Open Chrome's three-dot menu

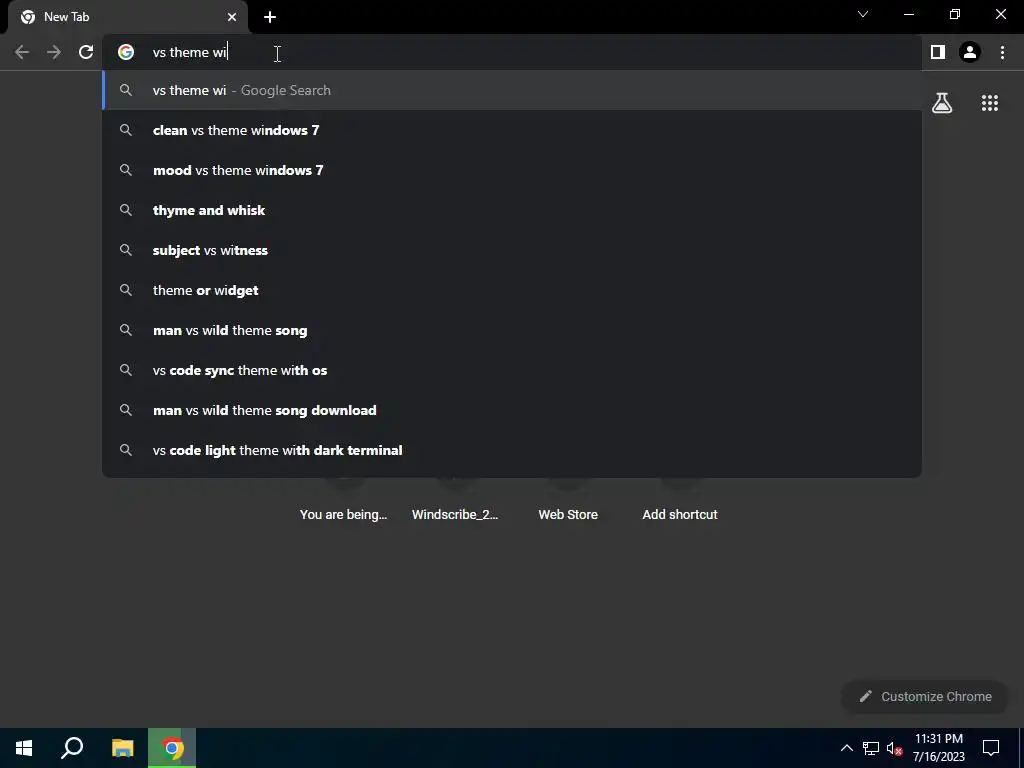1002,52
